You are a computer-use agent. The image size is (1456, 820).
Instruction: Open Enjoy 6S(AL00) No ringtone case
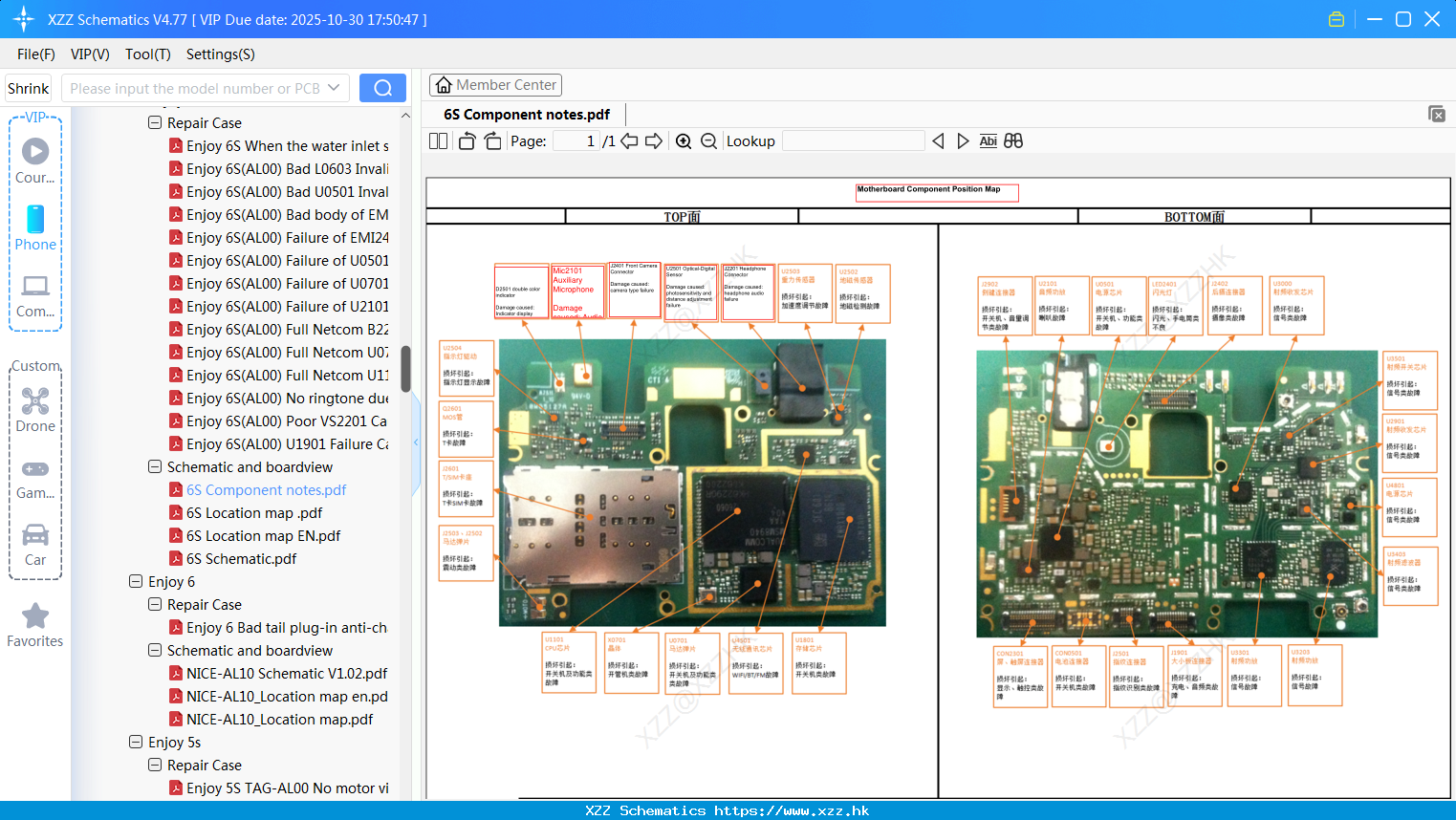pyautogui.click(x=287, y=398)
